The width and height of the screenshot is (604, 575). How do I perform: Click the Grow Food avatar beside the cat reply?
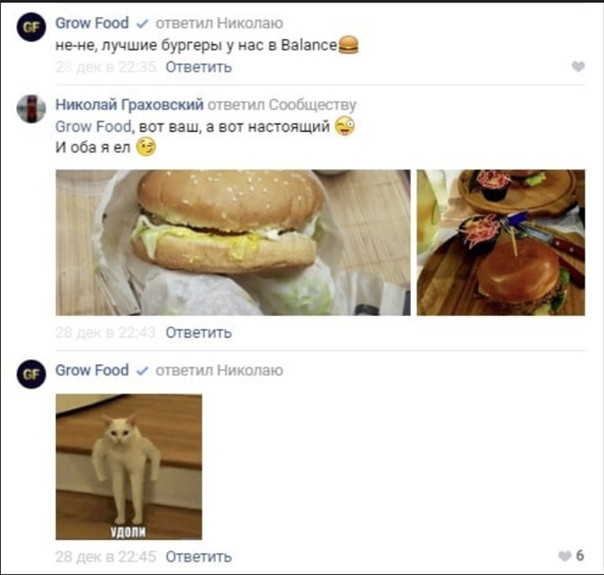(x=31, y=374)
